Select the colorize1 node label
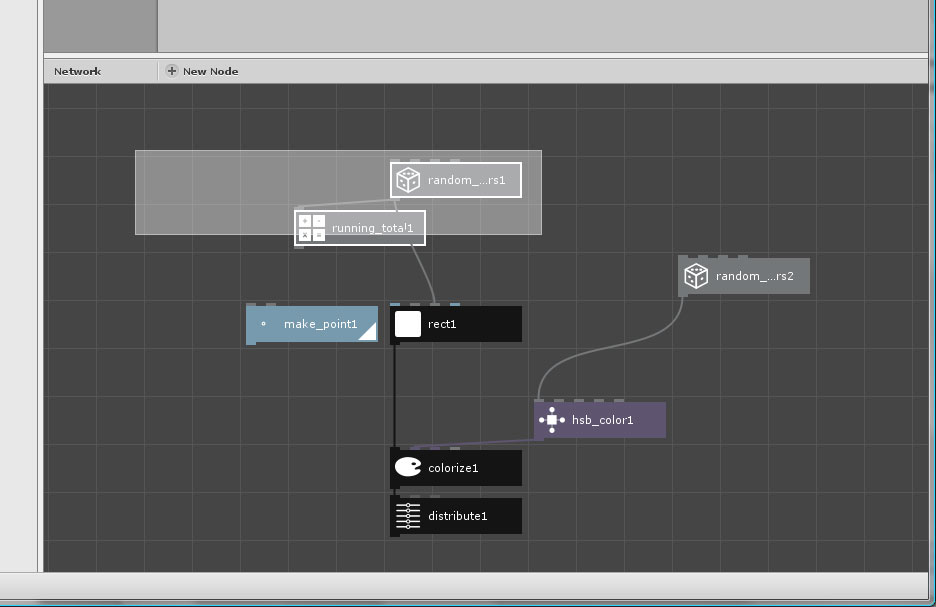 coord(453,468)
